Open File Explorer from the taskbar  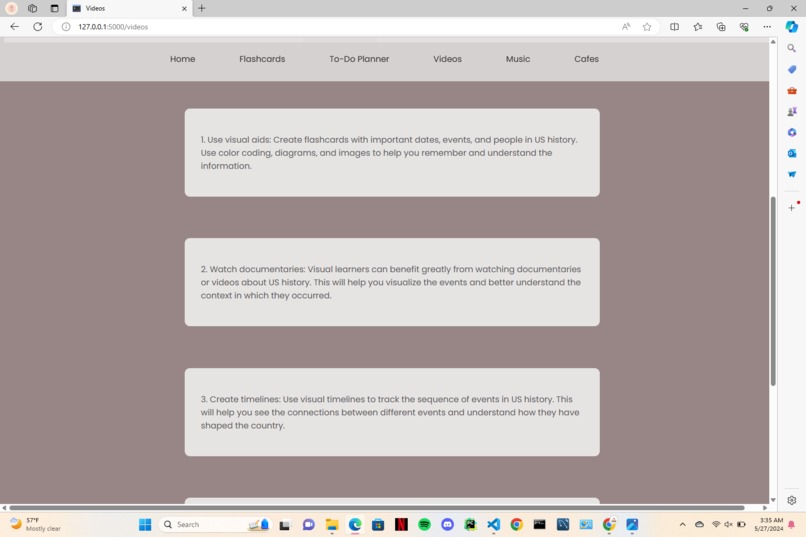pos(332,524)
